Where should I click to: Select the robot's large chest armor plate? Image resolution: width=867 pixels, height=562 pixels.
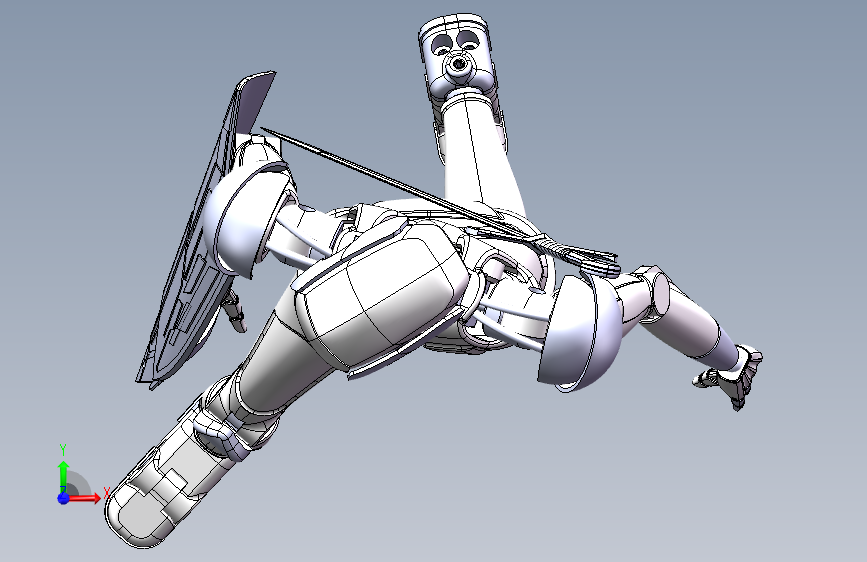[x=382, y=296]
